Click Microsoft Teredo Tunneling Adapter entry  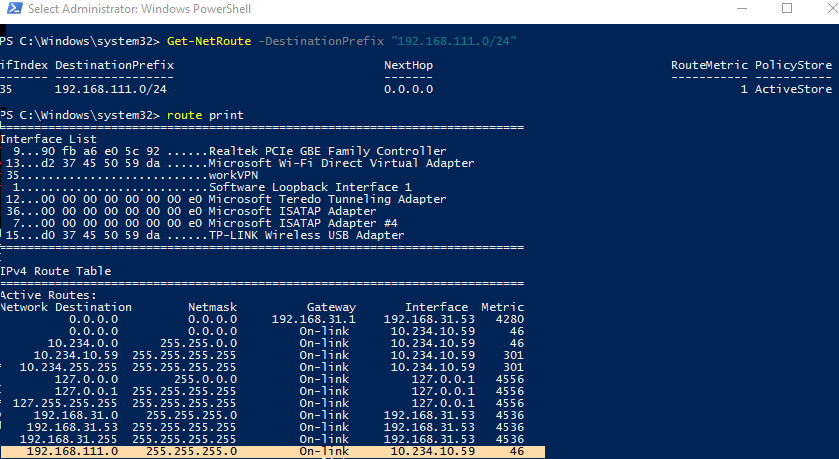click(x=226, y=200)
